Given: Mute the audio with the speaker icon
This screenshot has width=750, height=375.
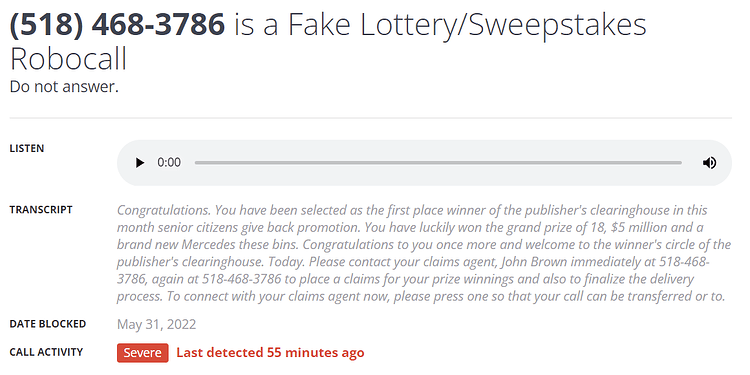Looking at the screenshot, I should (709, 163).
